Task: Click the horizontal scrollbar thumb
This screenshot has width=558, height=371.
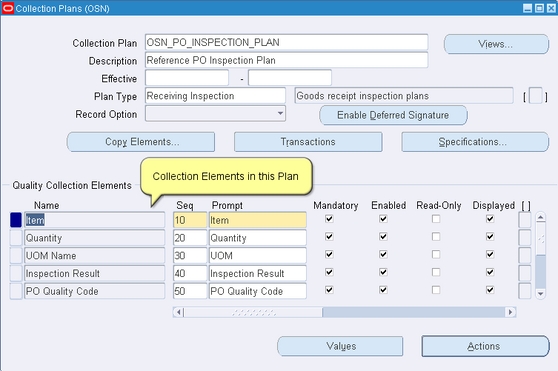Action: tap(253, 312)
